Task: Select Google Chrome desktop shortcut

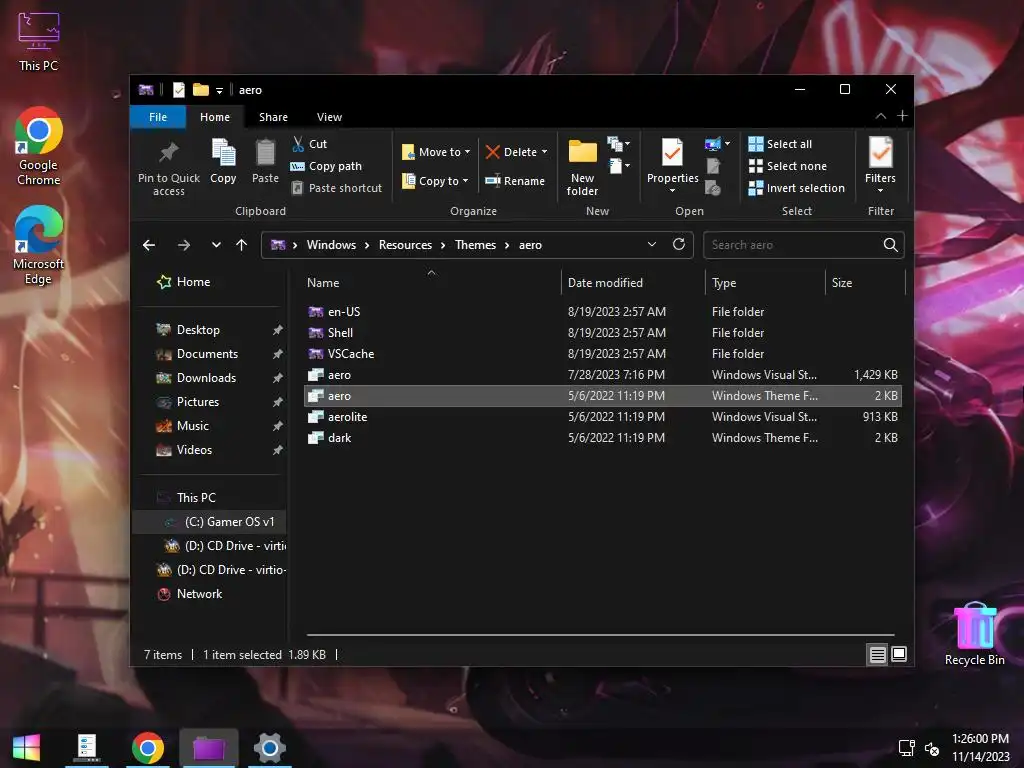Action: (39, 146)
